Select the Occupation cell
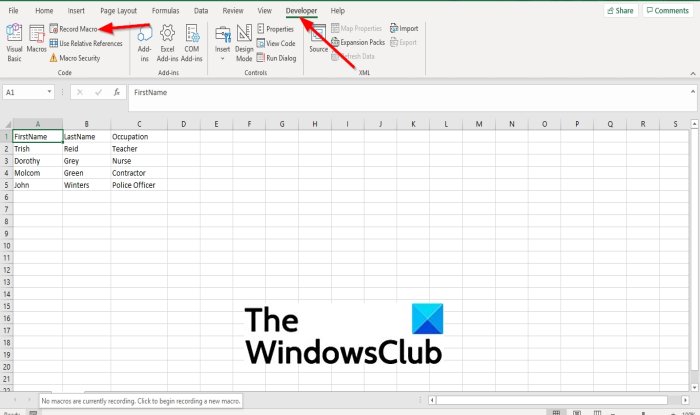The height and width of the screenshot is (415, 700). 139,137
